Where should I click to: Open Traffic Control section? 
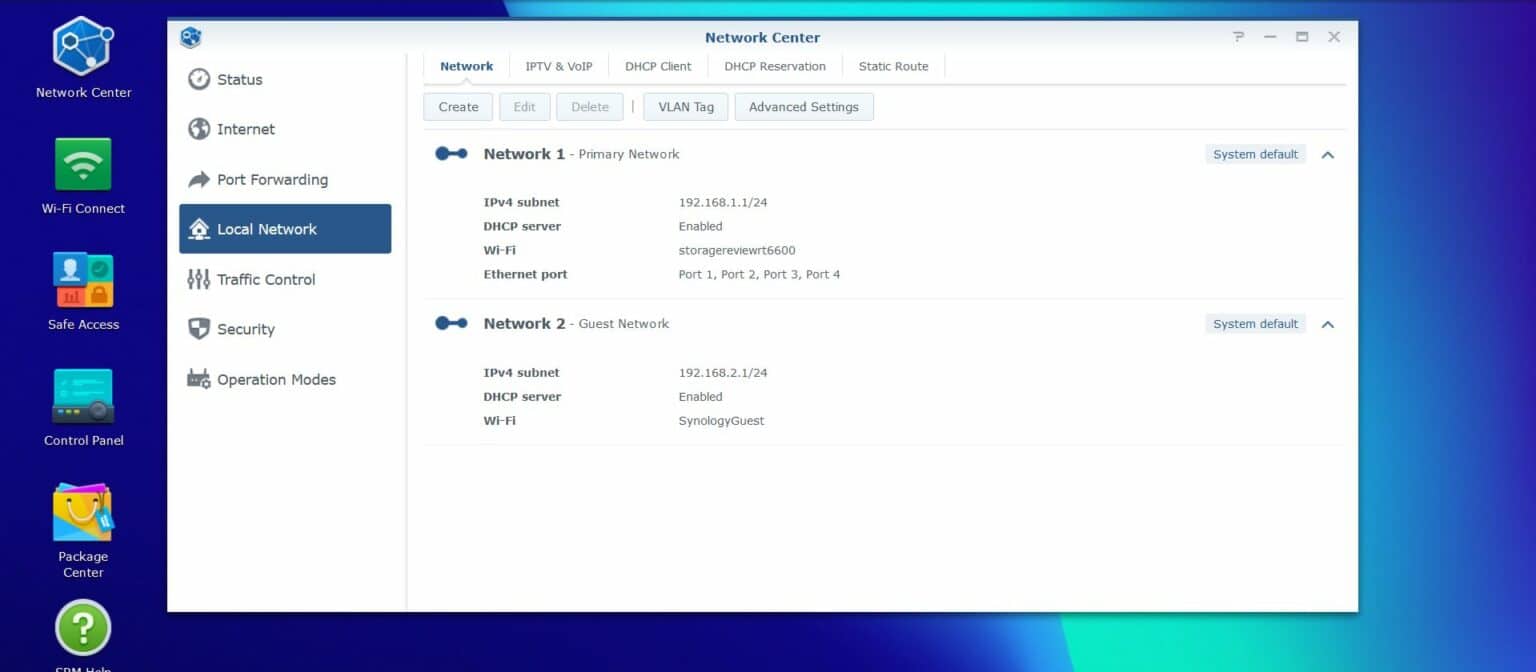point(285,279)
